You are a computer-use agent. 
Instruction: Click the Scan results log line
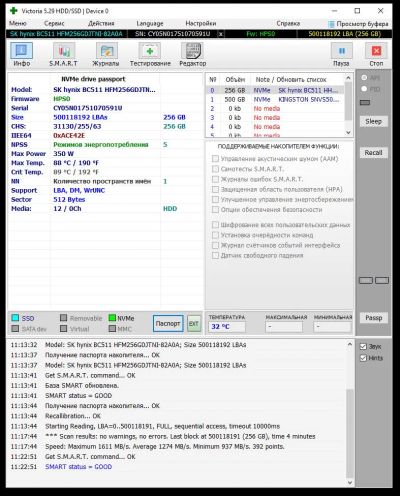pos(180,436)
